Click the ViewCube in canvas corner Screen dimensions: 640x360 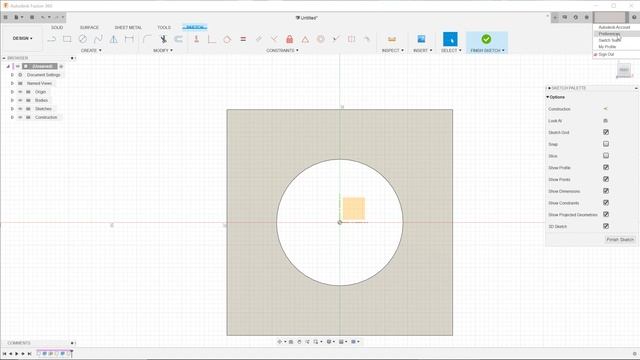coord(624,70)
